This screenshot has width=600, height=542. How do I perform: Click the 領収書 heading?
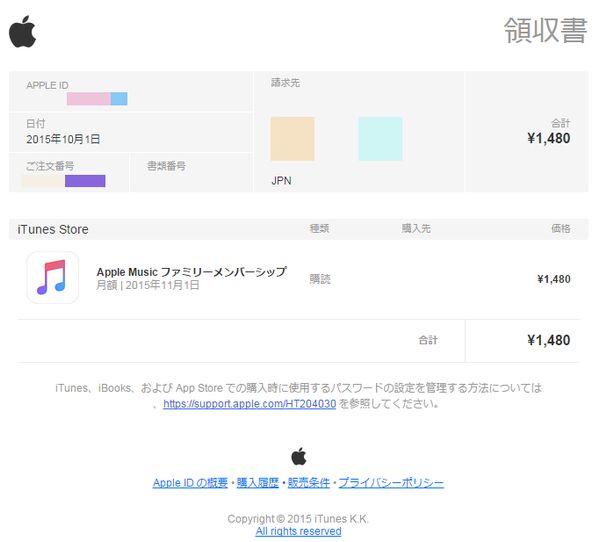(545, 31)
